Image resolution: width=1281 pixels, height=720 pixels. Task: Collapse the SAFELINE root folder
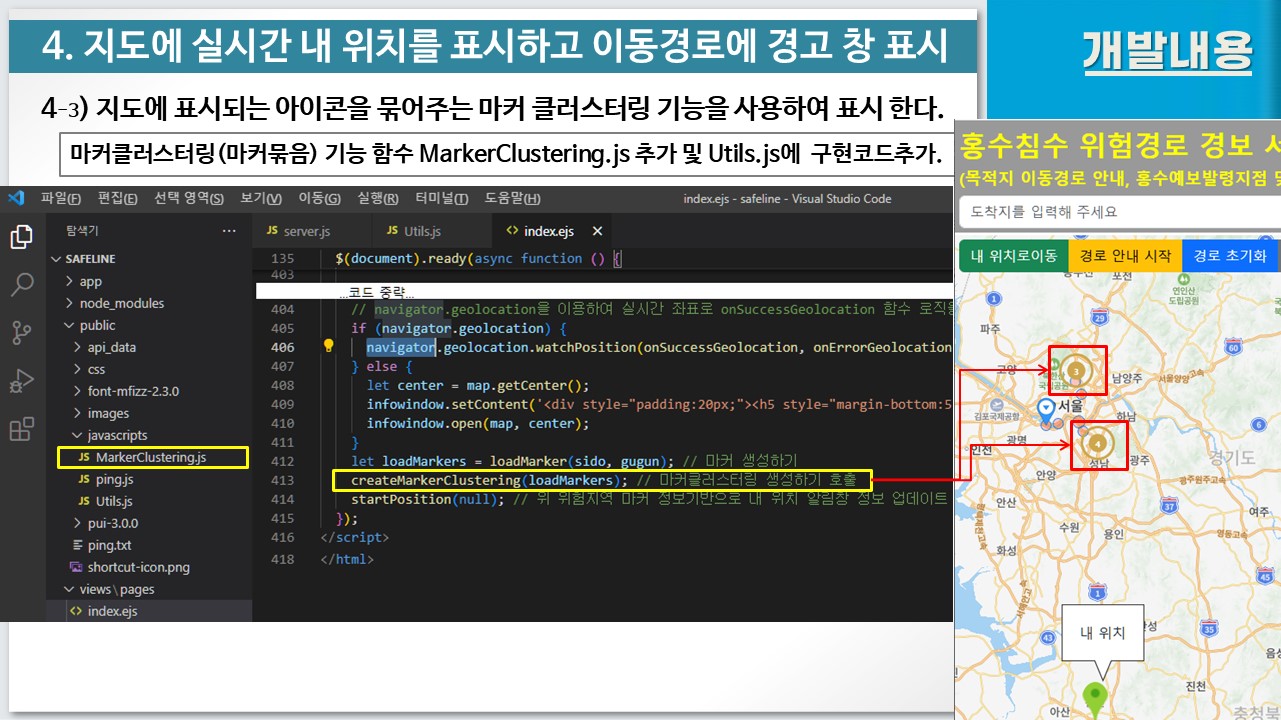pos(57,259)
